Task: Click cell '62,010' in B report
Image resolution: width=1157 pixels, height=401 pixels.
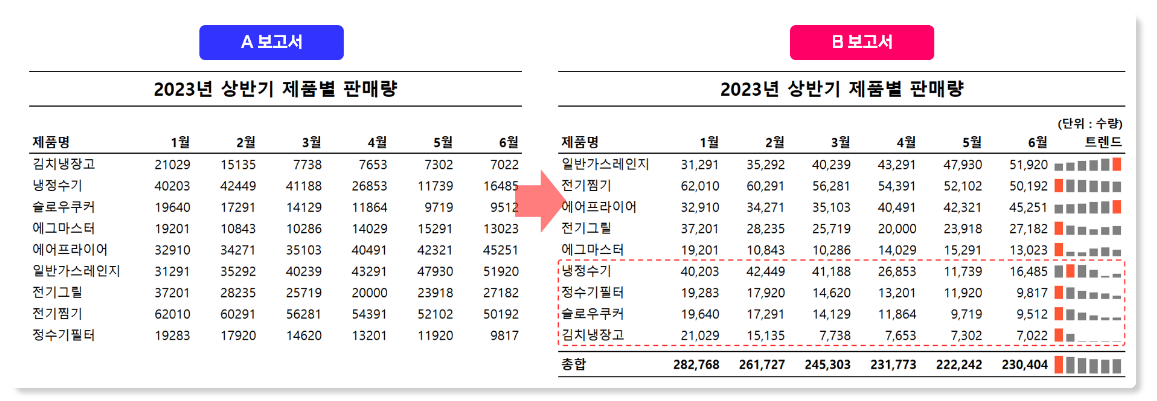Action: point(700,185)
